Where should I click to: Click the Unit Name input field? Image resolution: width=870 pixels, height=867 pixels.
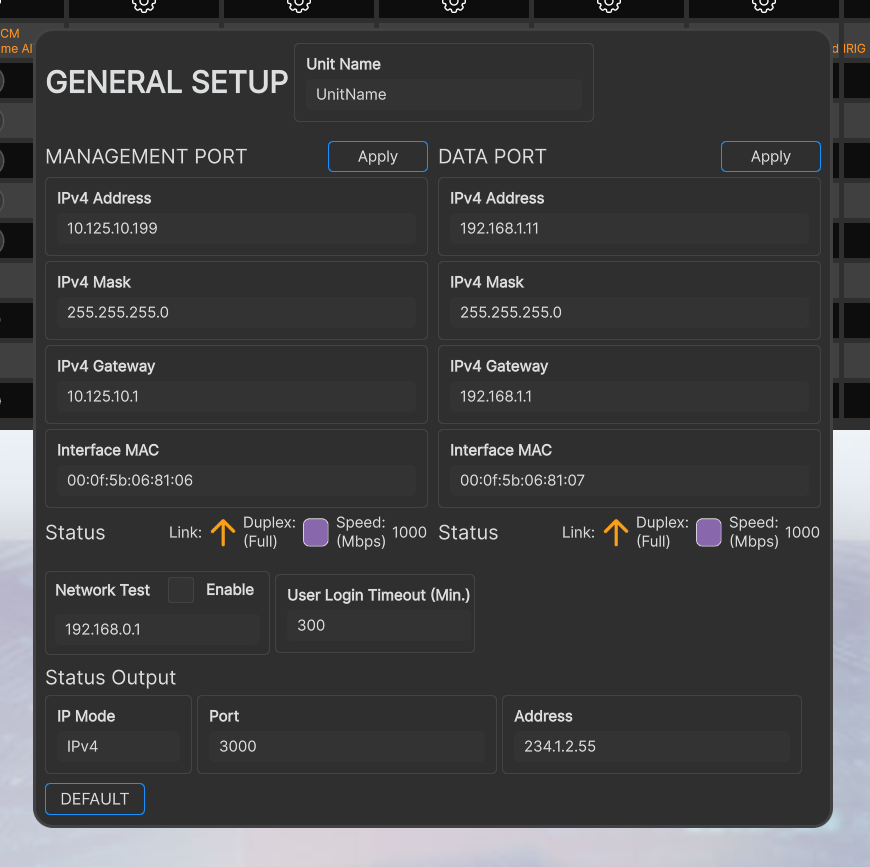pyautogui.click(x=444, y=95)
